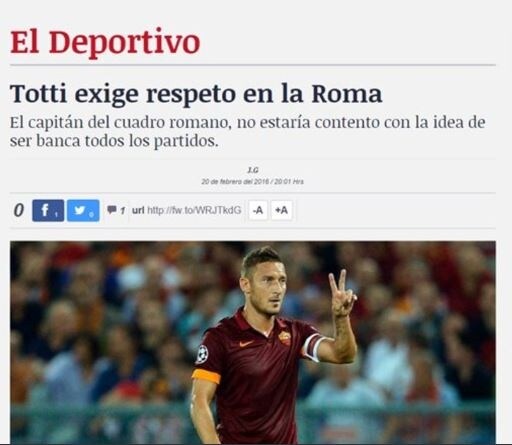Viewport: 512px width, 445px height.
Task: Click the total share counter showing 0
Action: pyautogui.click(x=19, y=210)
